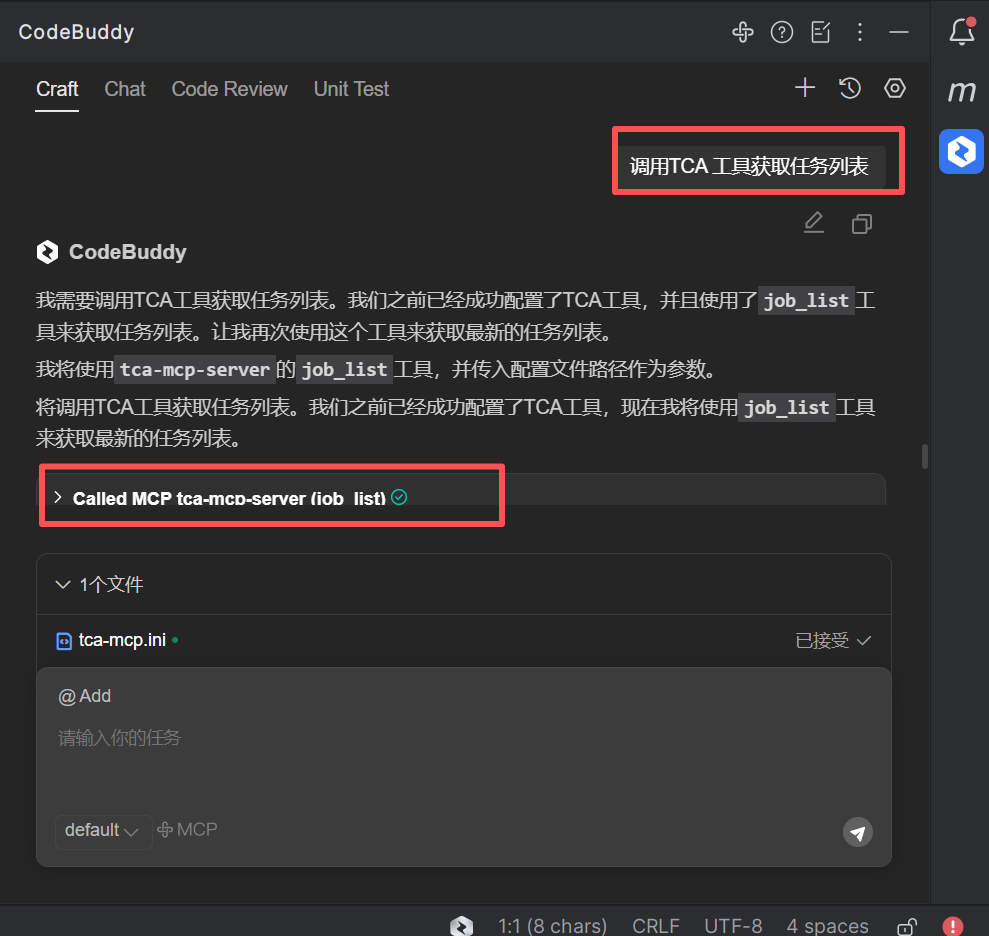Screen dimensions: 989x936
Task: Click the feedback edit note icon
Action: [x=821, y=32]
